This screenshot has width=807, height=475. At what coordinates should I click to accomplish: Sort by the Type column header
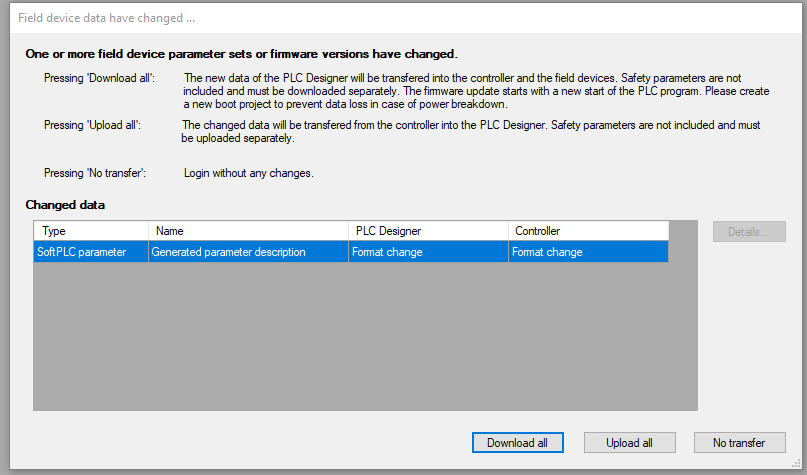[91, 231]
